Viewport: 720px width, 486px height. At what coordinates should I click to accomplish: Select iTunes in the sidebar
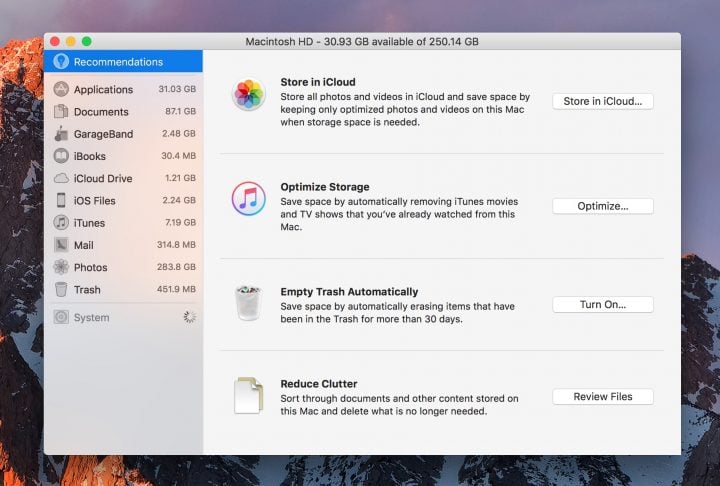click(x=123, y=222)
